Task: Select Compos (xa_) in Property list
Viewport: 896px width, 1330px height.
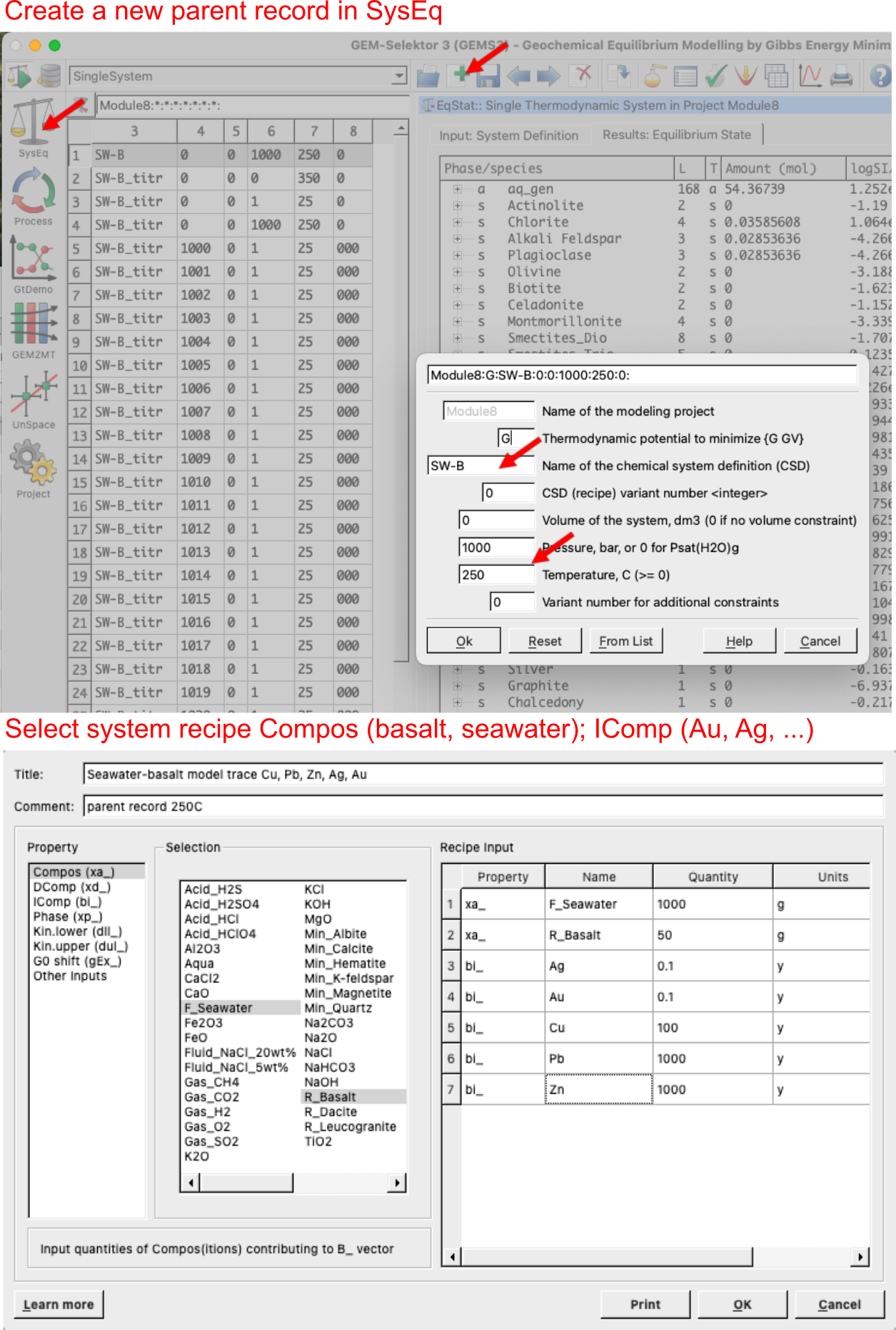Action: [x=87, y=872]
